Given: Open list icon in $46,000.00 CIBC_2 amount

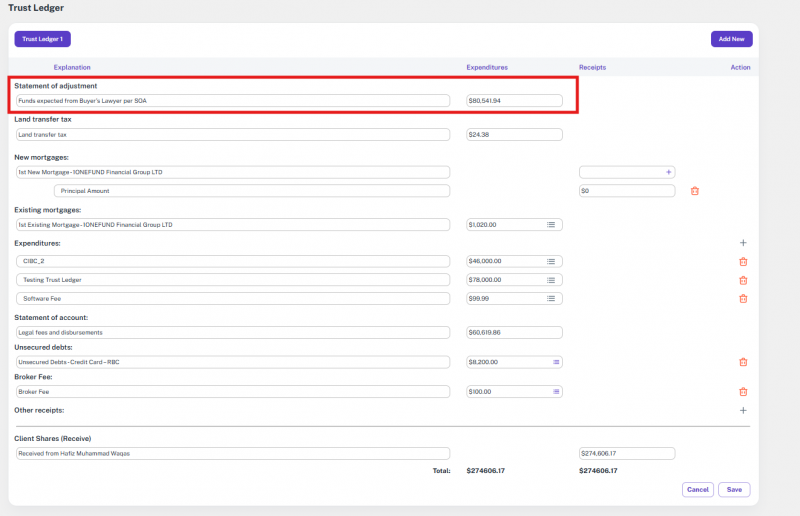Looking at the screenshot, I should (x=551, y=262).
